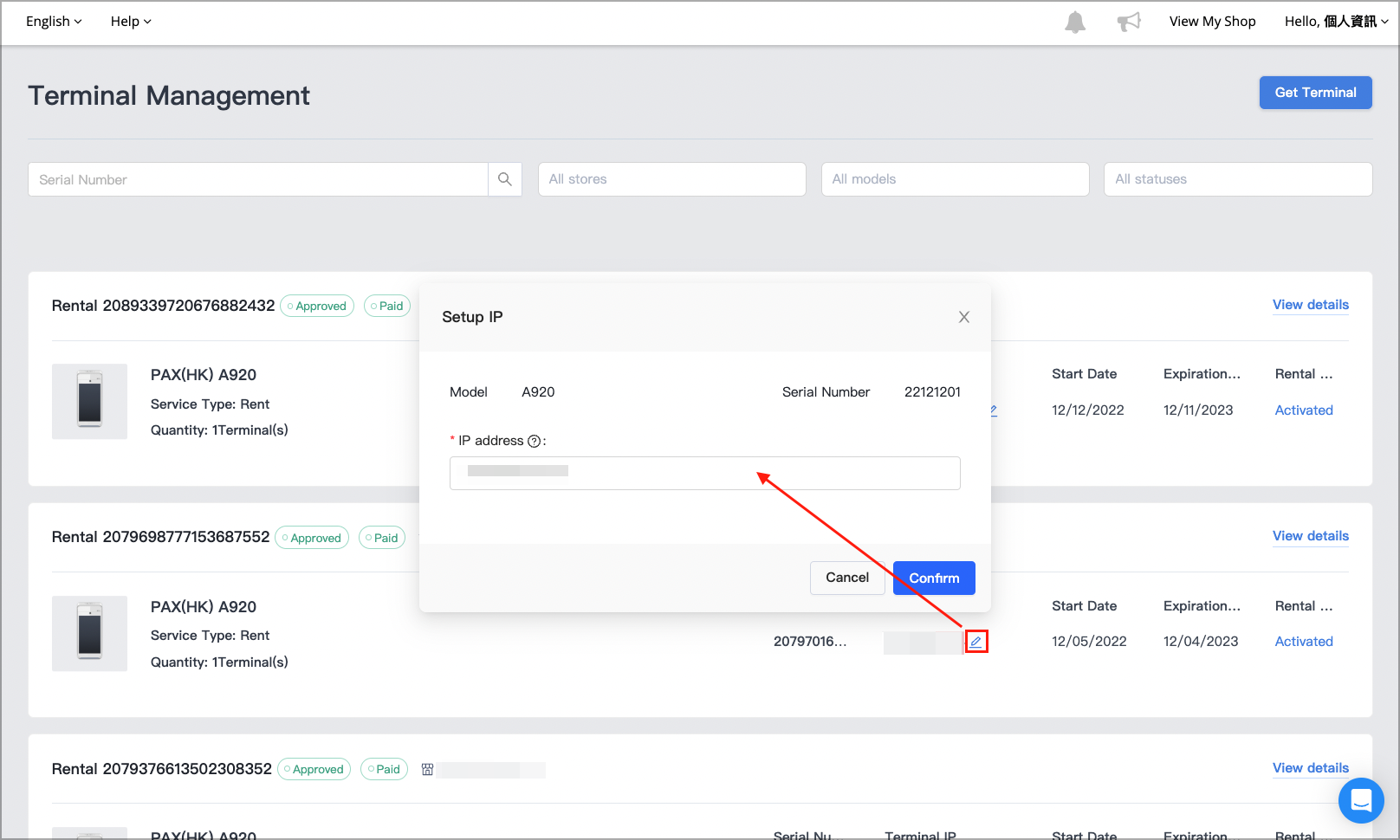
Task: Expand the English language dropdown
Action: click(54, 22)
